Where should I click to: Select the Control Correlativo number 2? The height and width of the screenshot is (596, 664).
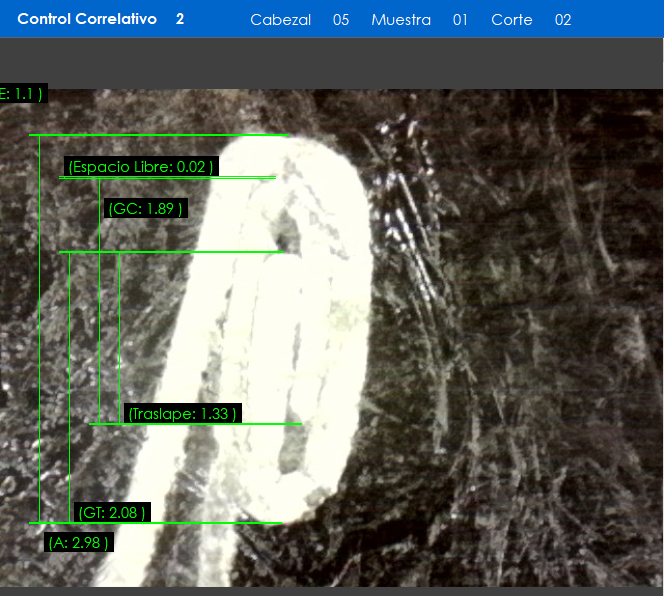[180, 19]
